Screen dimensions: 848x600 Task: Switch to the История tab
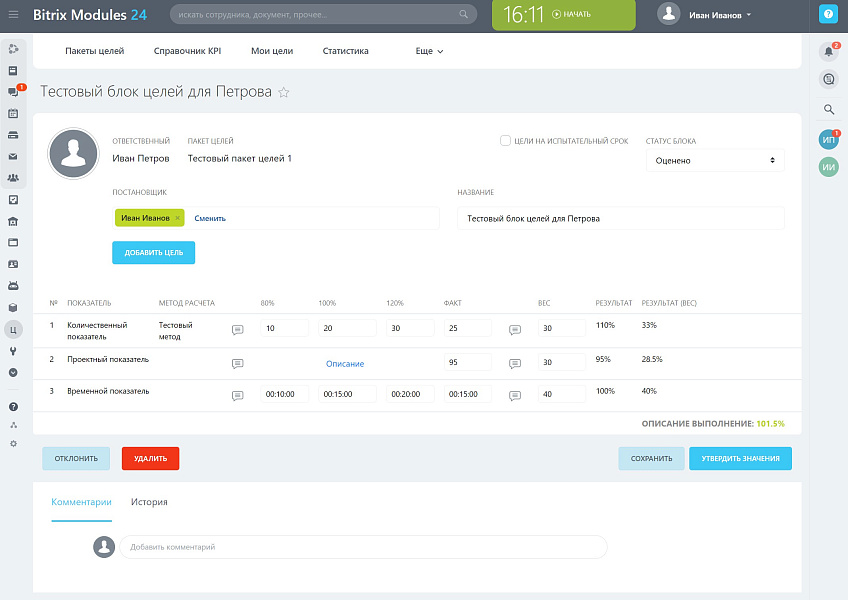tap(149, 502)
